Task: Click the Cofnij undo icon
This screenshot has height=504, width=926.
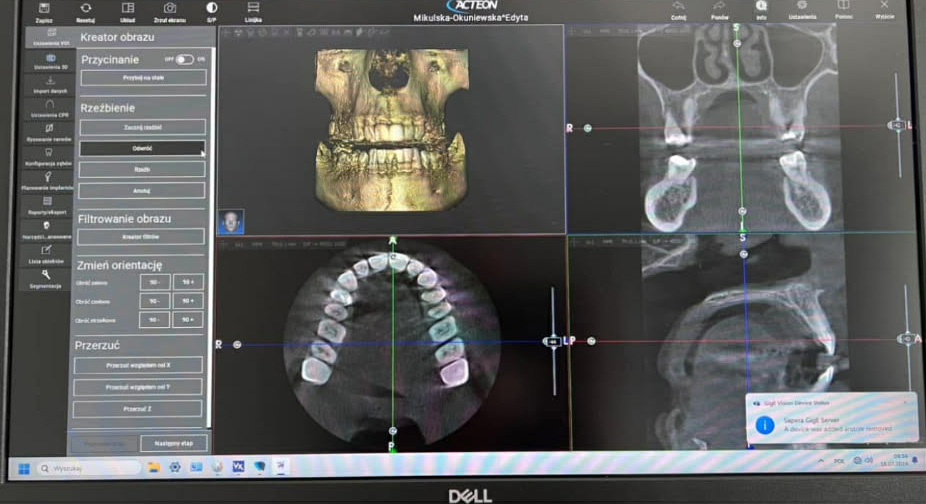Action: pyautogui.click(x=679, y=8)
